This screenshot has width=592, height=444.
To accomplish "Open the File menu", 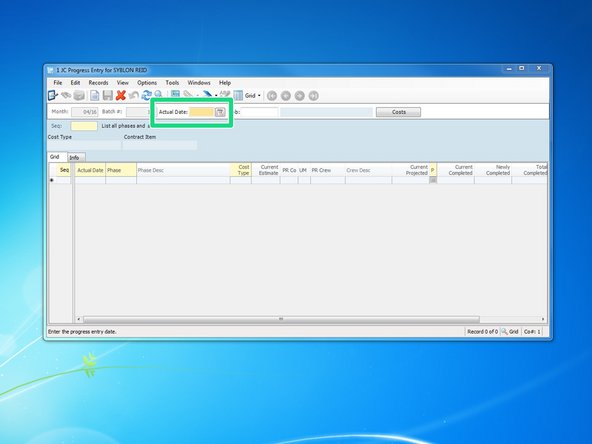I will [58, 83].
